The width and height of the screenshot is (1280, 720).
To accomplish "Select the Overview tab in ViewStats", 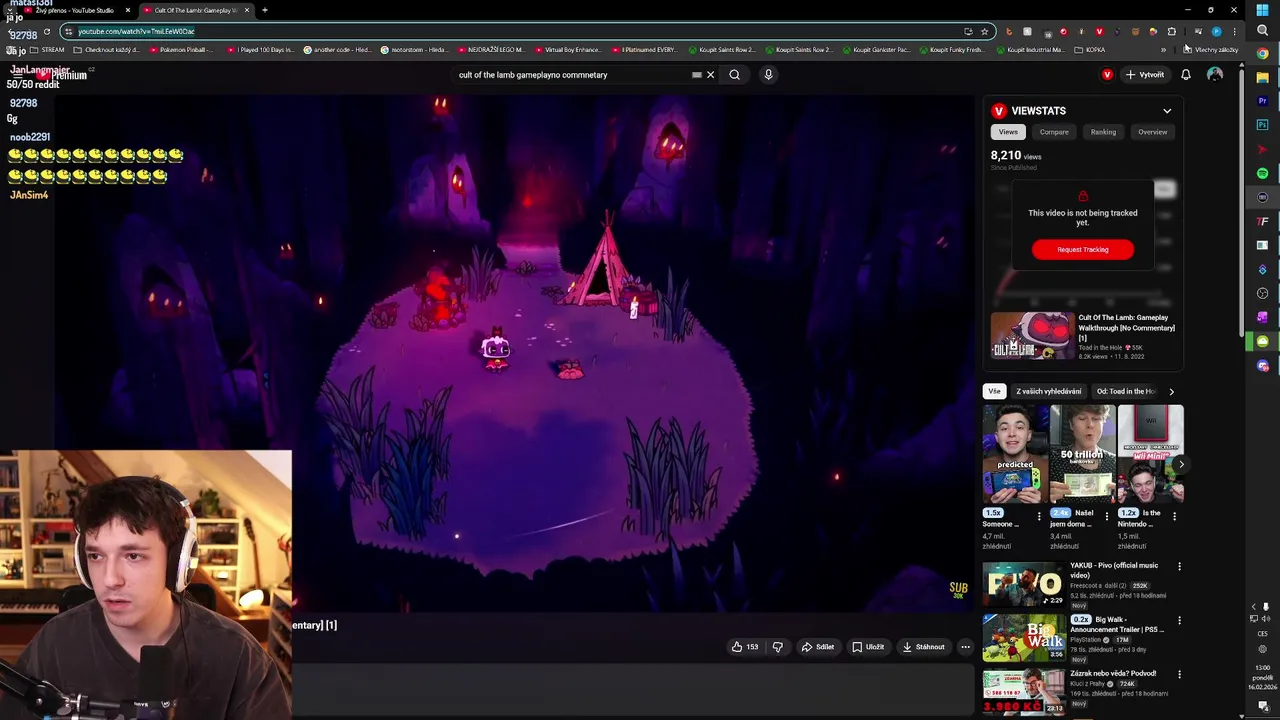I will click(x=1152, y=132).
